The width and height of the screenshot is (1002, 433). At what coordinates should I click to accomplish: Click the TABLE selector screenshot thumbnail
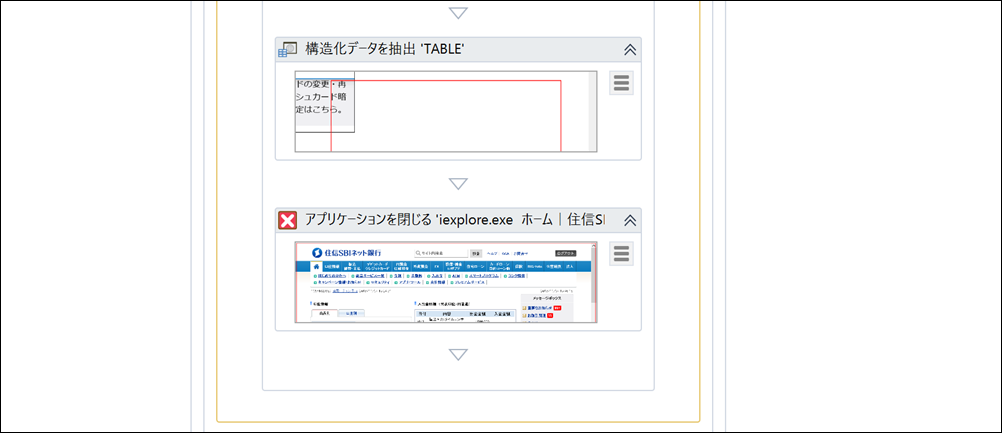[x=446, y=112]
